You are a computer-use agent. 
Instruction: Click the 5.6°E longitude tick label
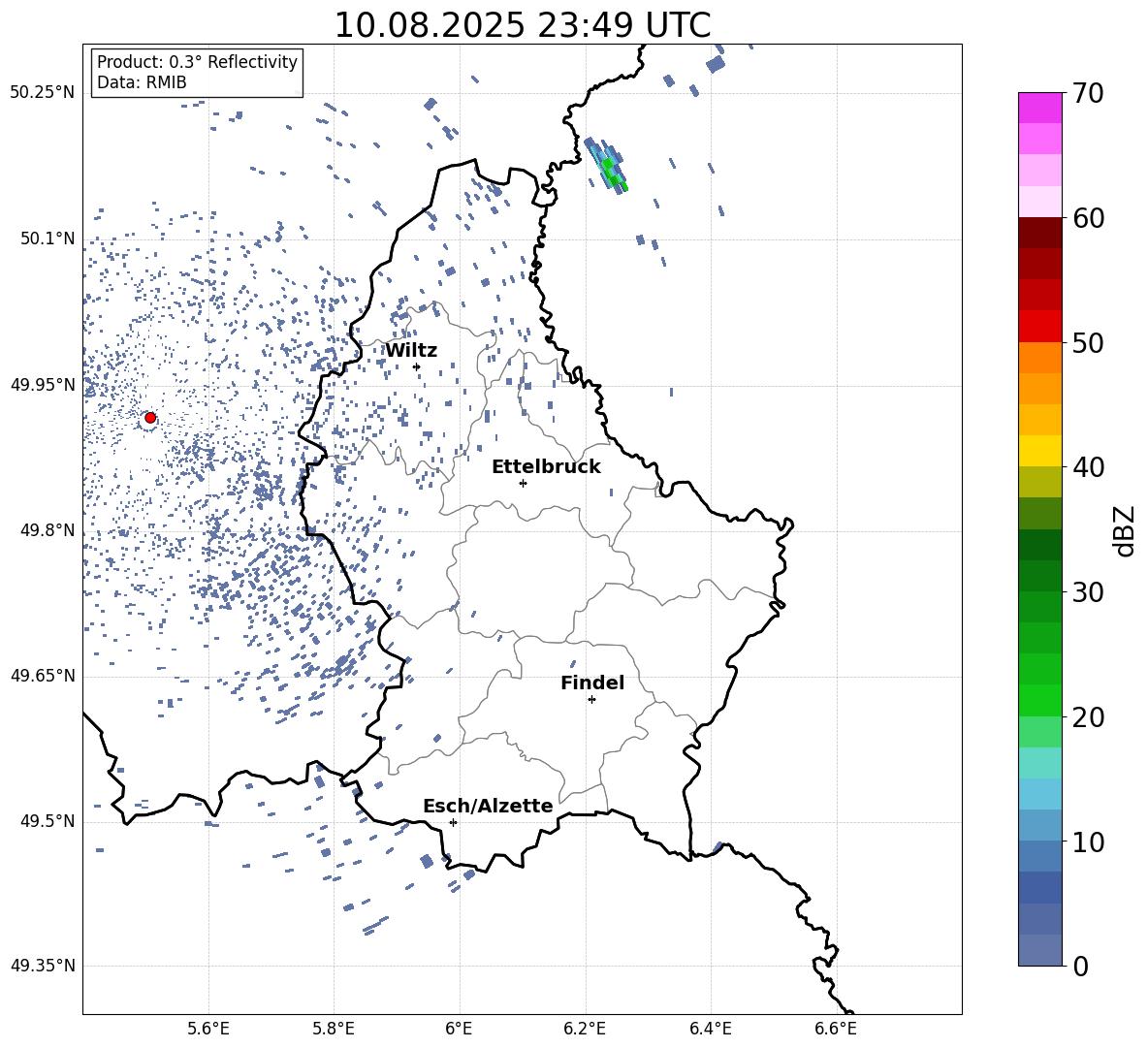(x=208, y=1029)
